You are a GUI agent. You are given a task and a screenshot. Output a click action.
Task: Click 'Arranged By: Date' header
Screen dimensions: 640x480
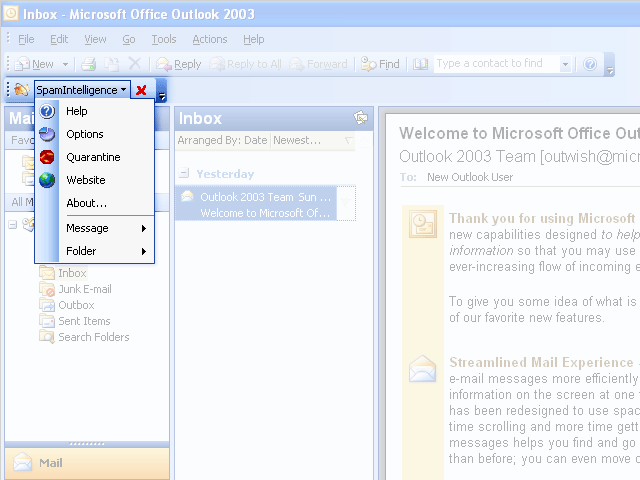pyautogui.click(x=222, y=140)
